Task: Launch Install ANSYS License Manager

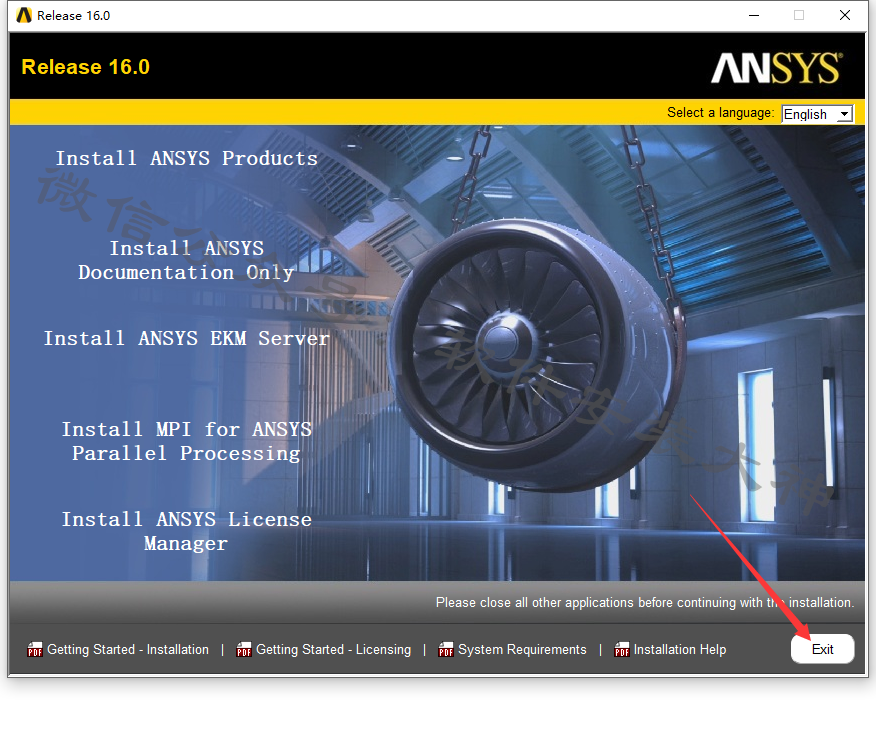Action: point(186,531)
